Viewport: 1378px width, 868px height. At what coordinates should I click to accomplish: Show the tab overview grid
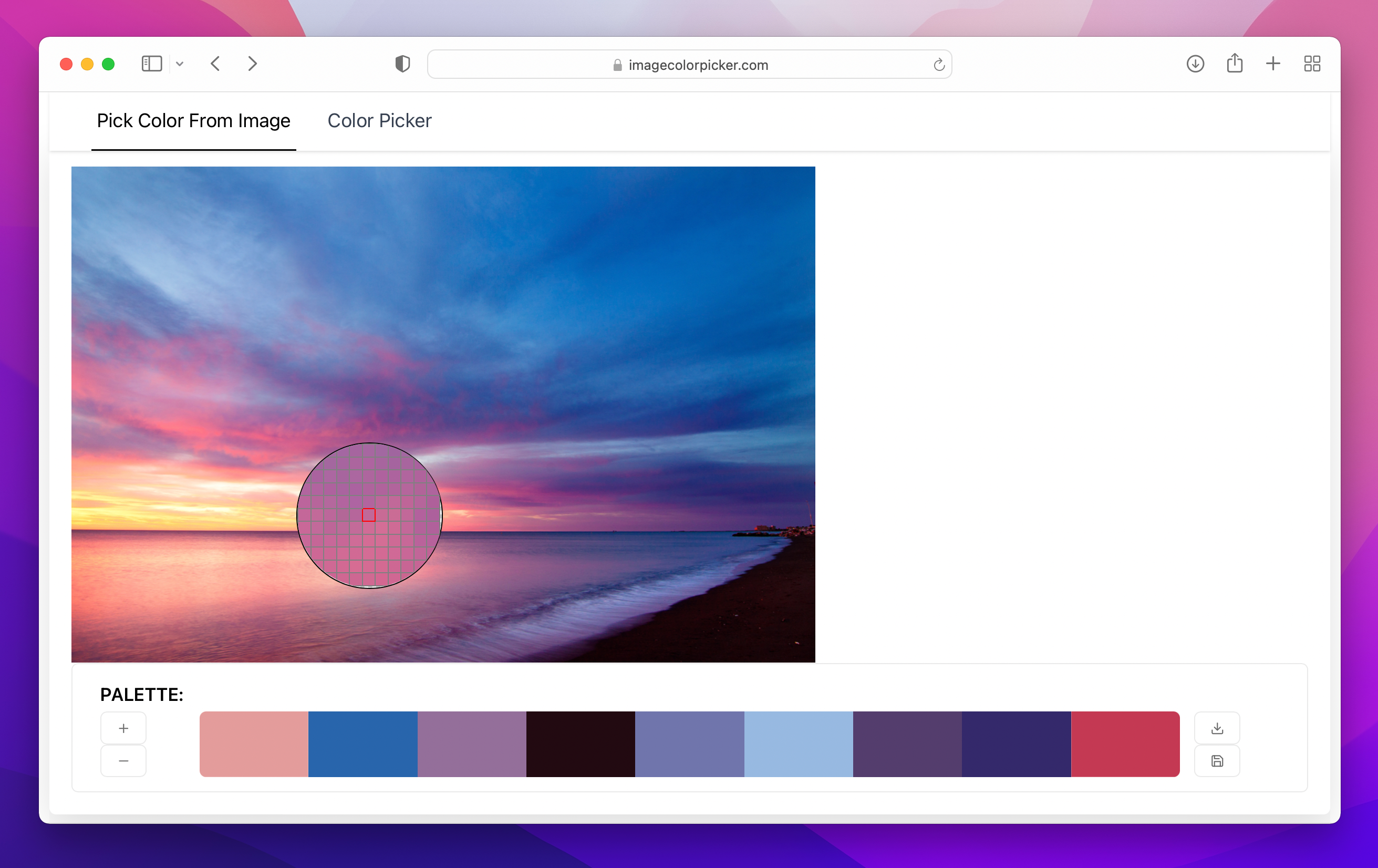[x=1312, y=64]
